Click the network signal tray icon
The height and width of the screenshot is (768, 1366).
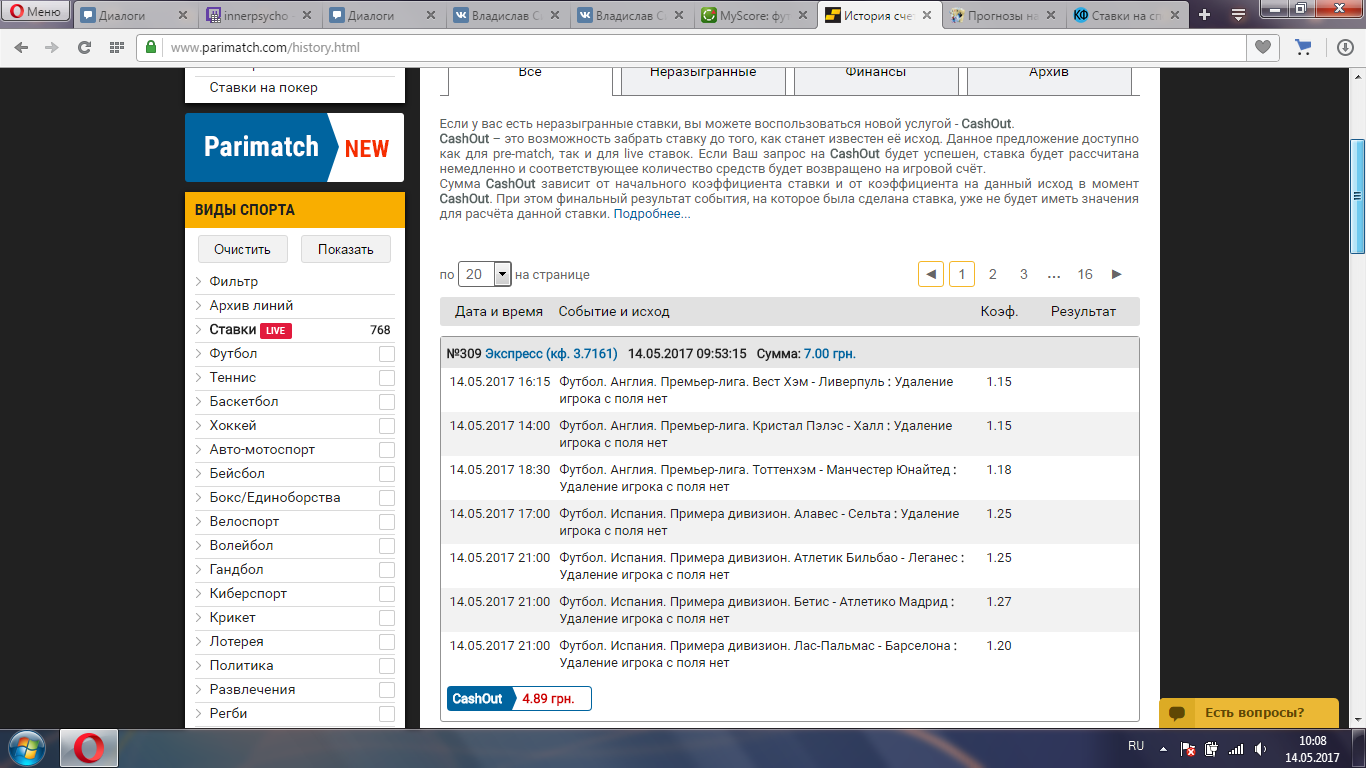pyautogui.click(x=1236, y=748)
